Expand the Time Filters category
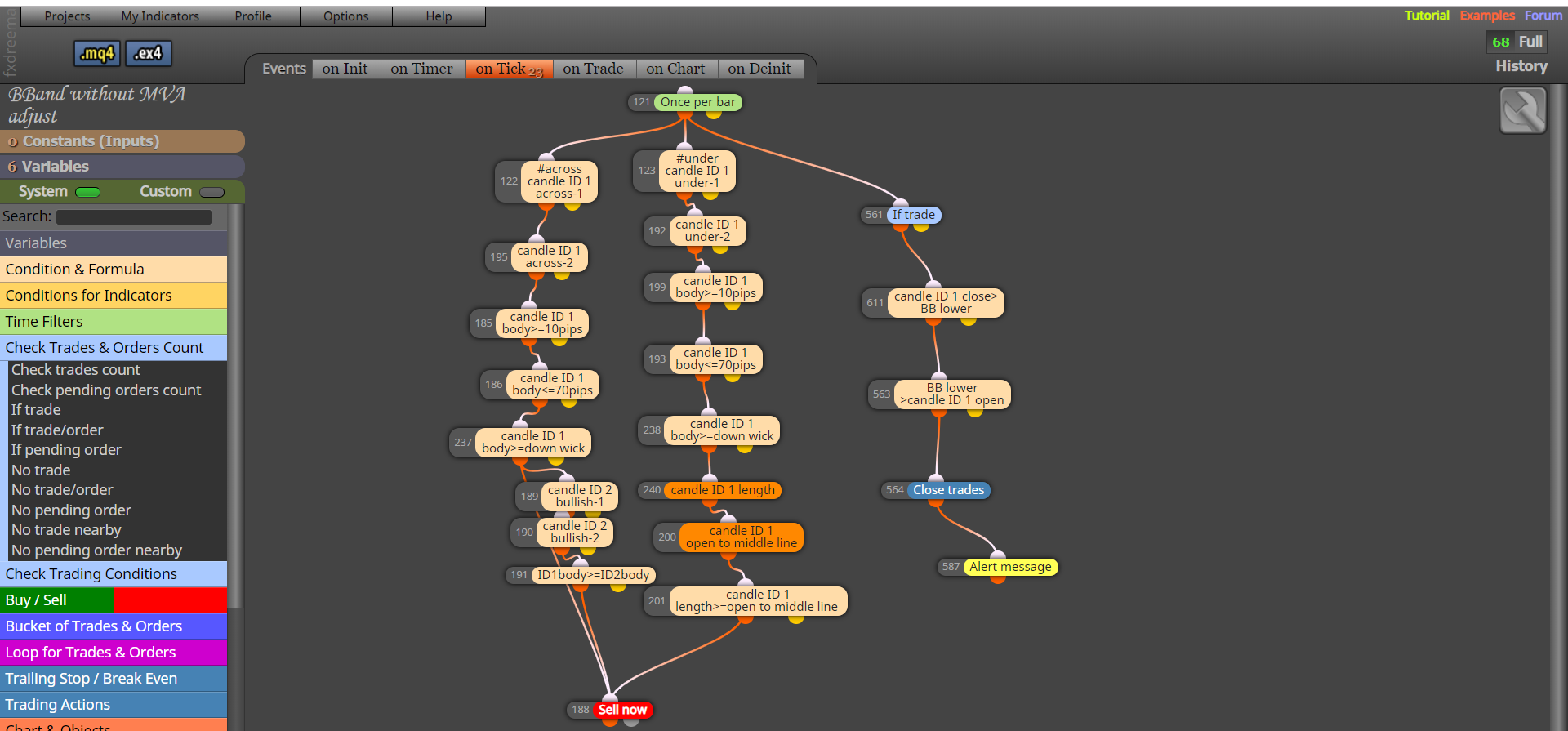This screenshot has height=731, width=1568. [114, 322]
